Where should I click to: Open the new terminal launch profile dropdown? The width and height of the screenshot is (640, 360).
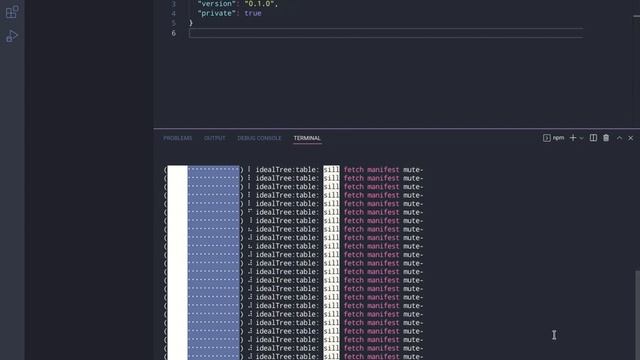(x=581, y=138)
